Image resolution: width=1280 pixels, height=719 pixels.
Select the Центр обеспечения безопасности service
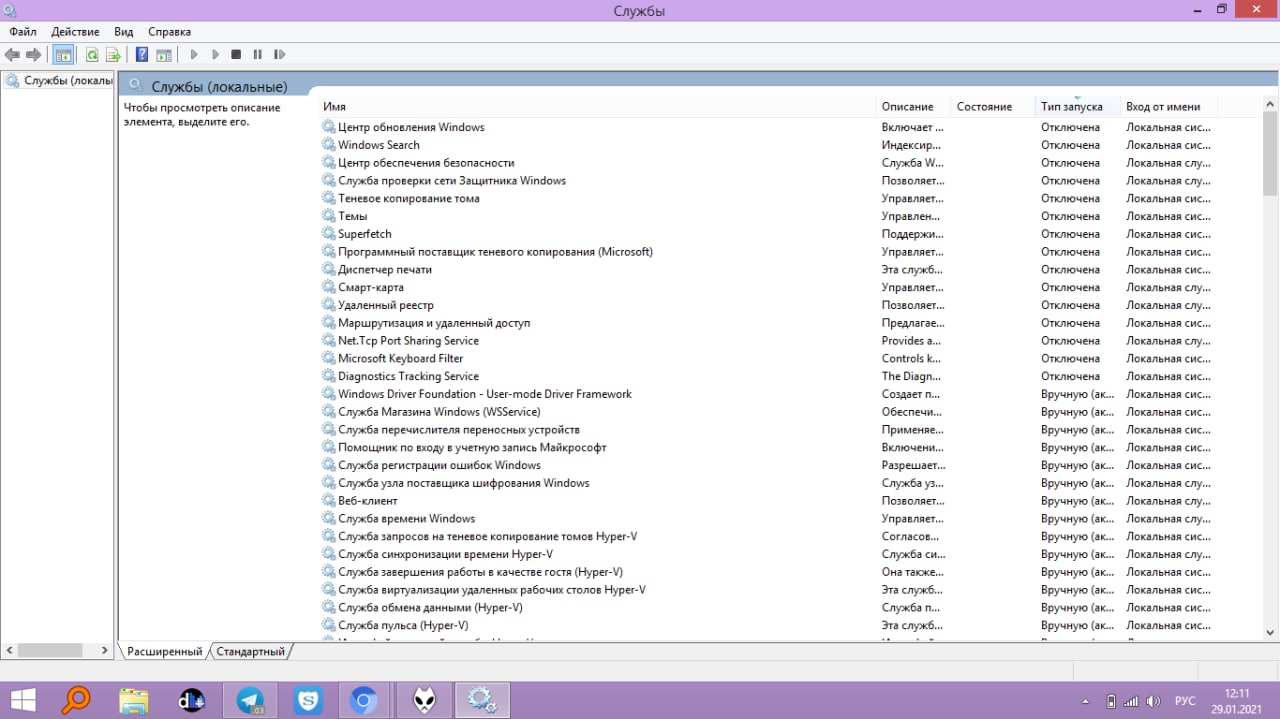click(x=426, y=163)
